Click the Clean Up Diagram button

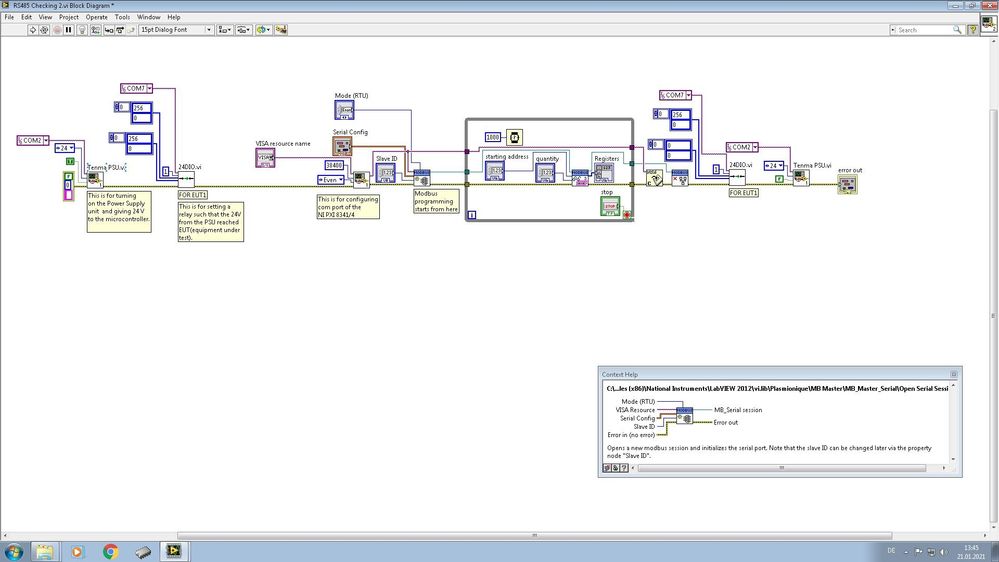pos(281,30)
